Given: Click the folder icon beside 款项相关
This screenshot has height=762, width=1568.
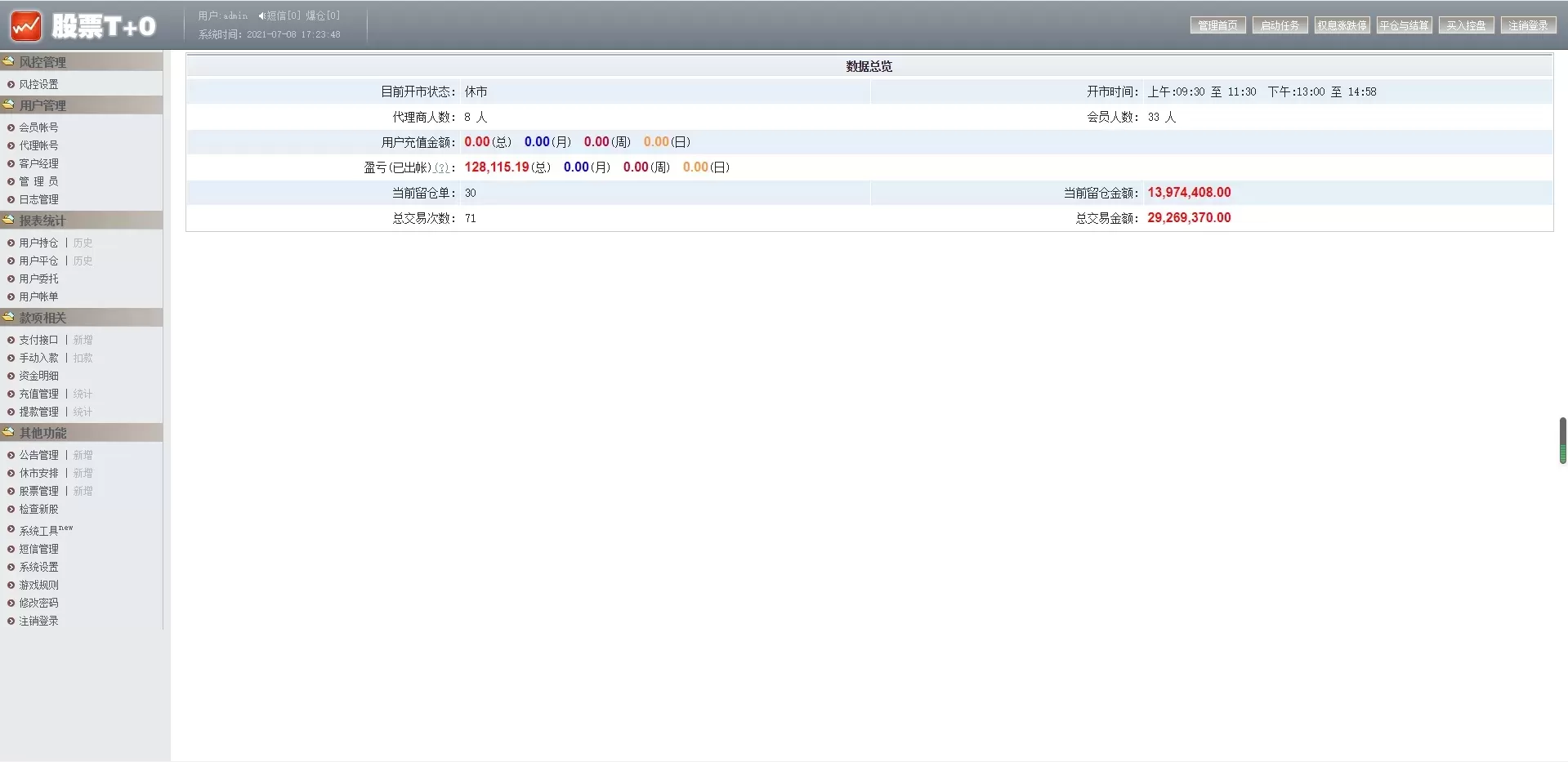Looking at the screenshot, I should 9,317.
